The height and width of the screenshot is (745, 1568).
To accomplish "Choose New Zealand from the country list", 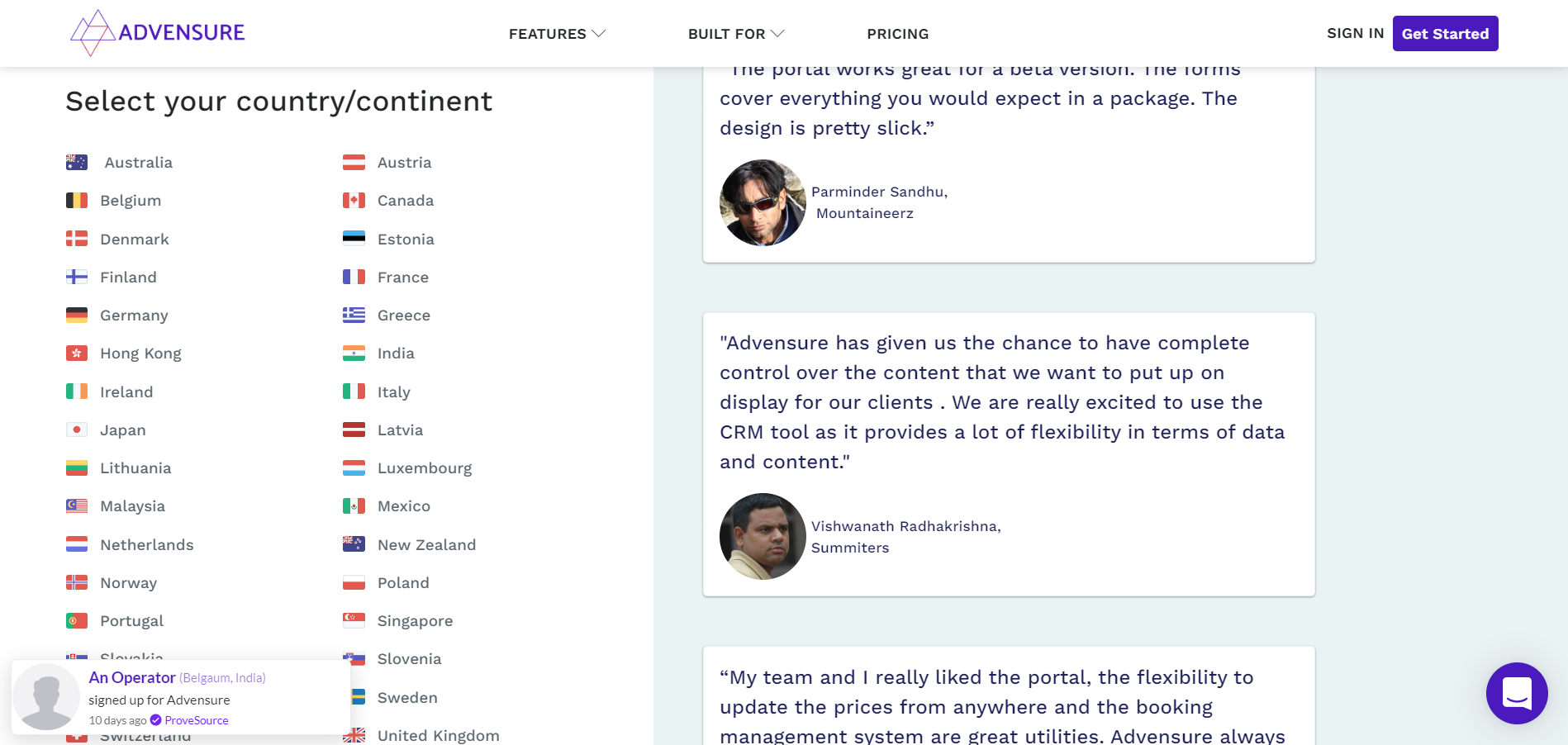I will (x=426, y=545).
